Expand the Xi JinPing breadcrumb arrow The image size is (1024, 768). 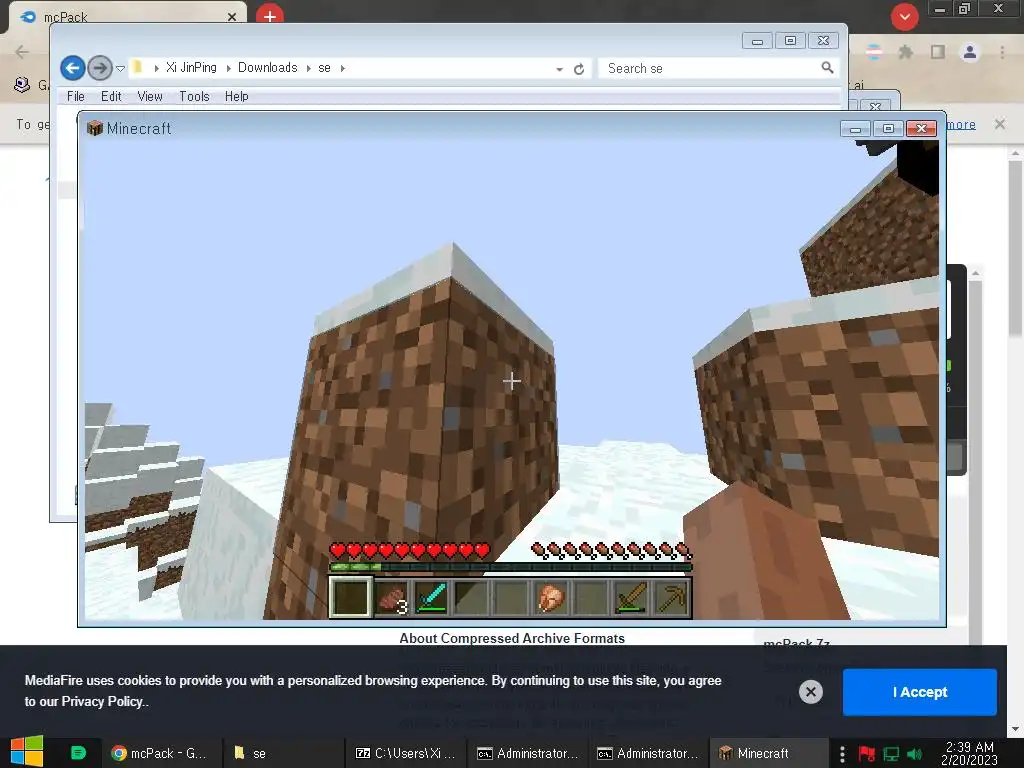point(228,68)
